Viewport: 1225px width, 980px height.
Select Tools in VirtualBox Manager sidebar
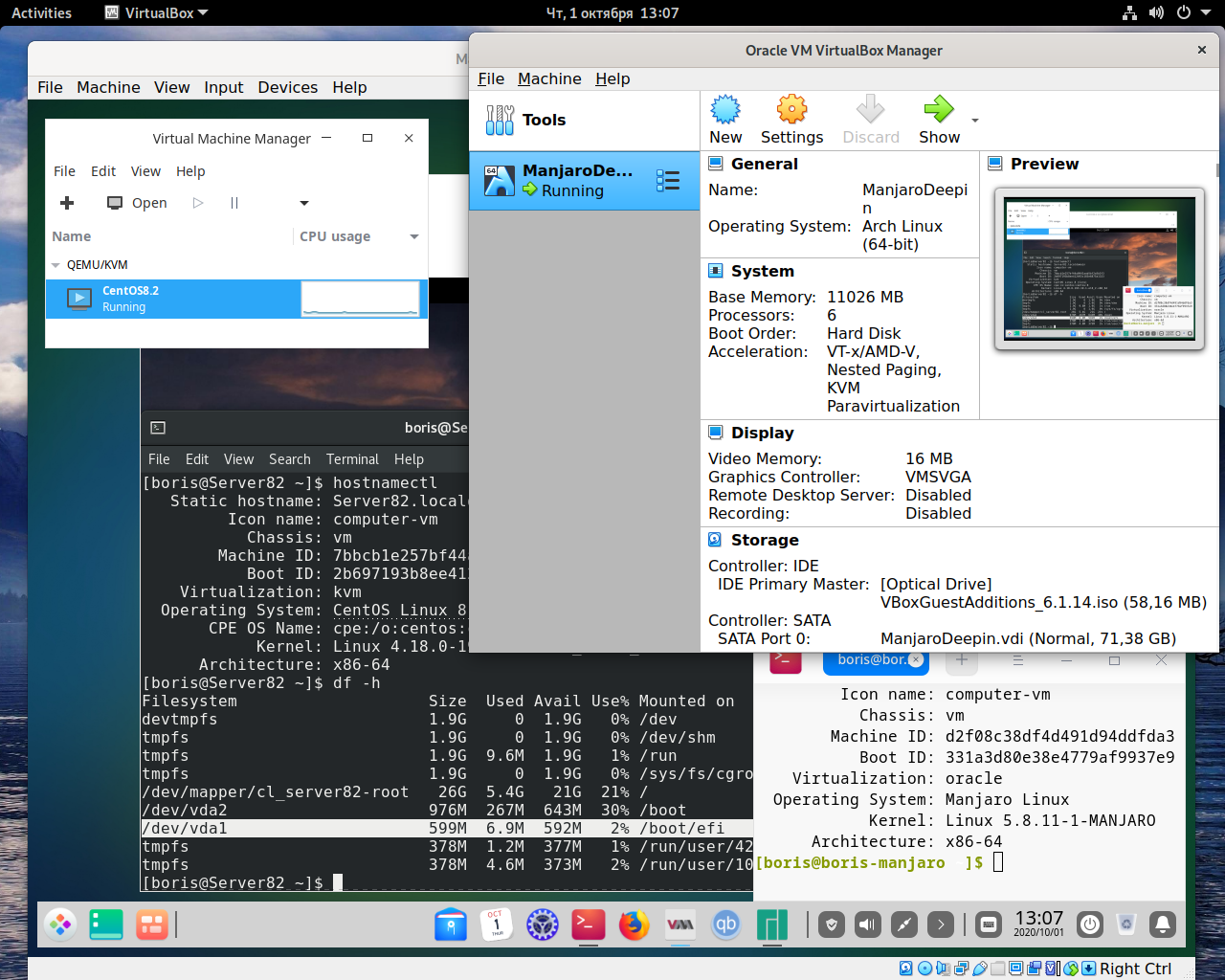[584, 120]
